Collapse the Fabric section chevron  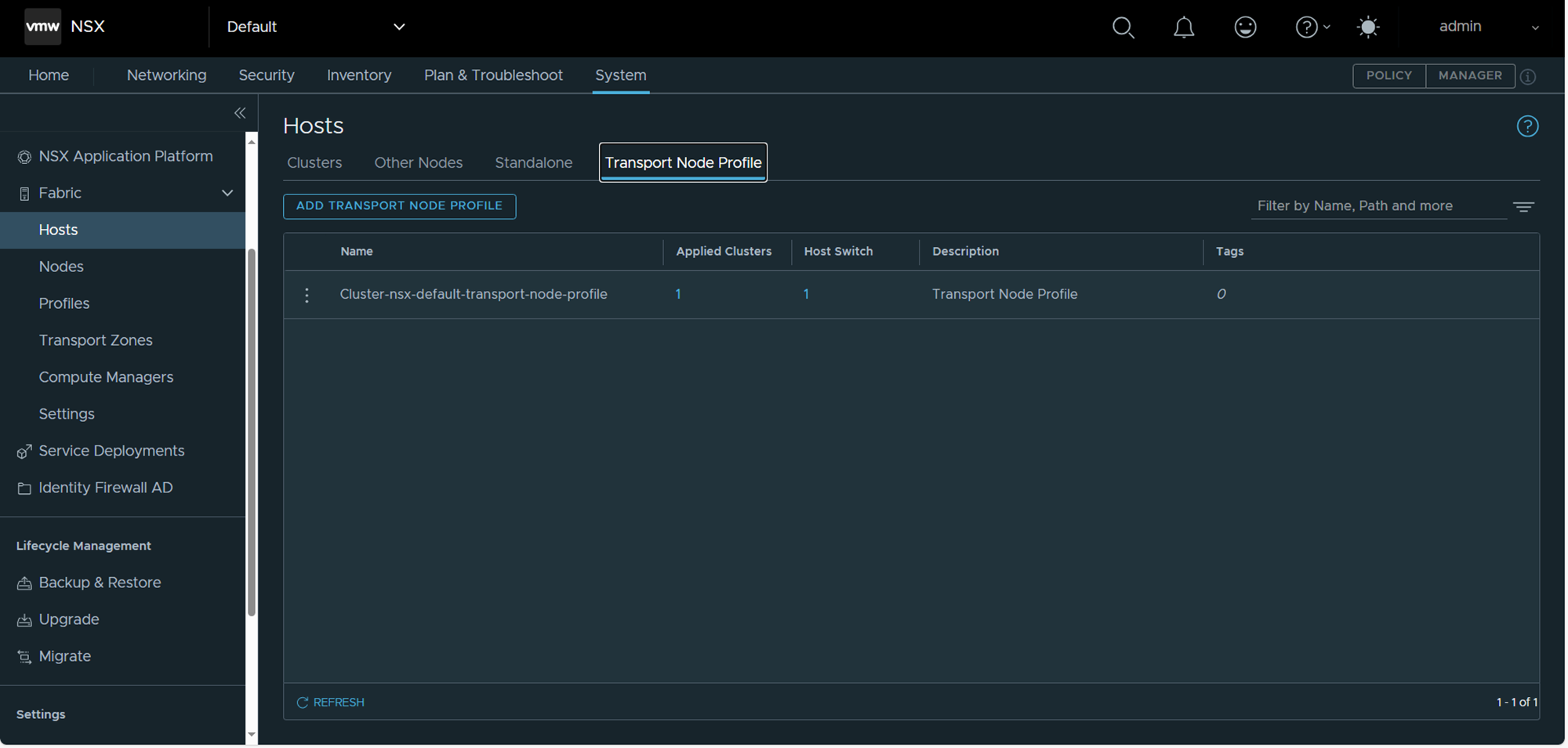point(227,193)
